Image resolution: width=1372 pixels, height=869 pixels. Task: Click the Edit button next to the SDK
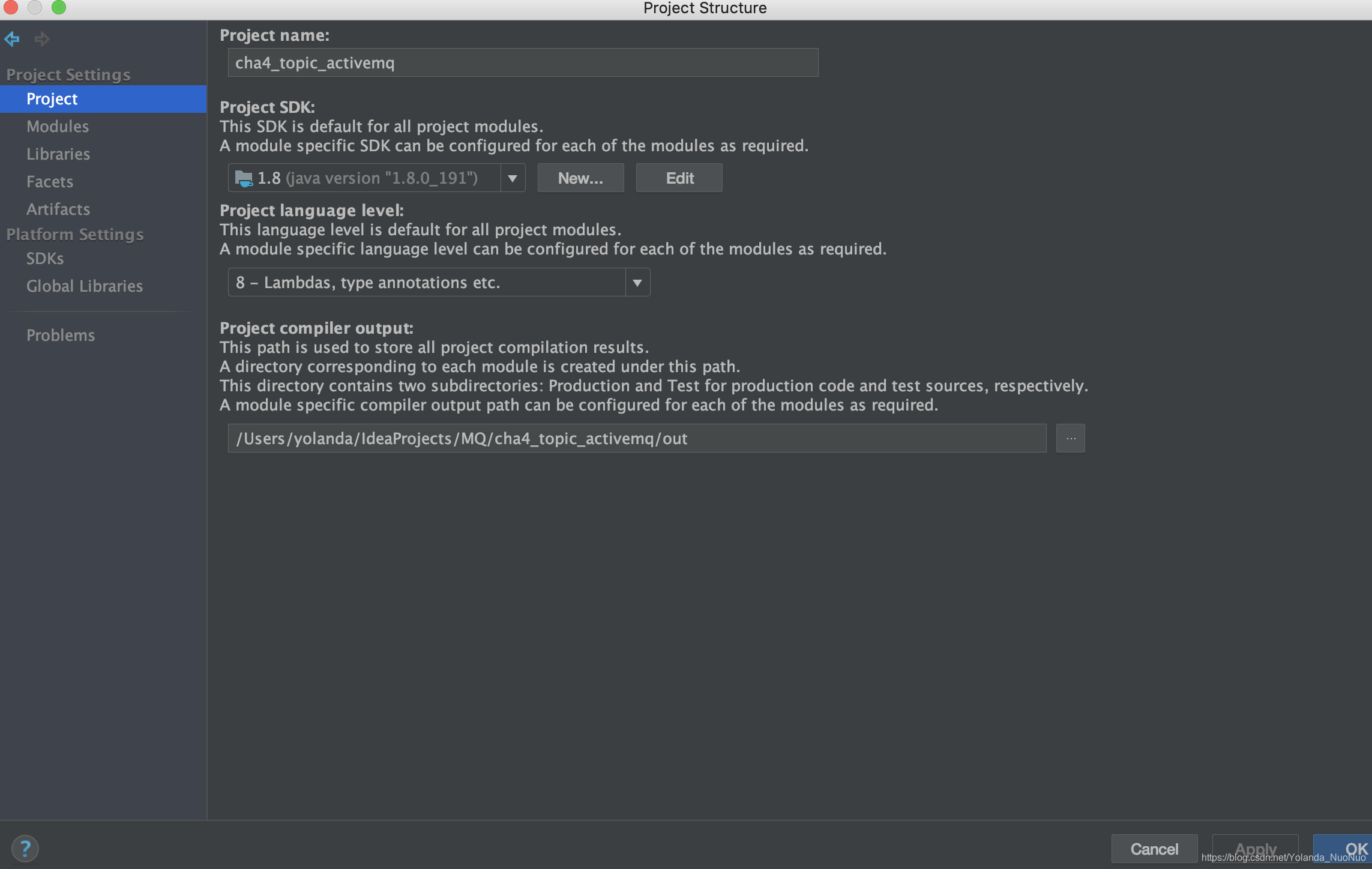click(678, 178)
